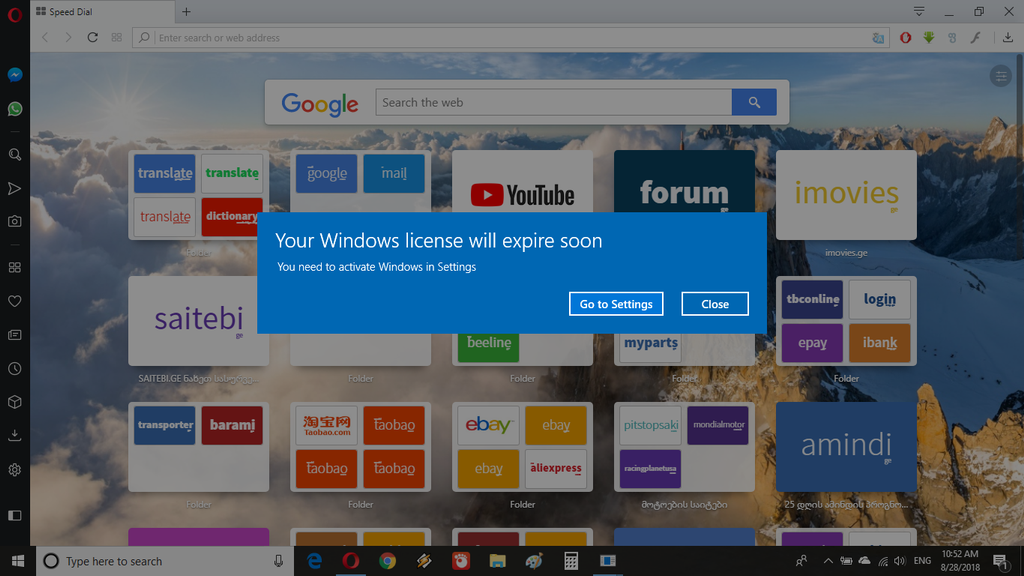Click the Google search the web field

tap(554, 103)
